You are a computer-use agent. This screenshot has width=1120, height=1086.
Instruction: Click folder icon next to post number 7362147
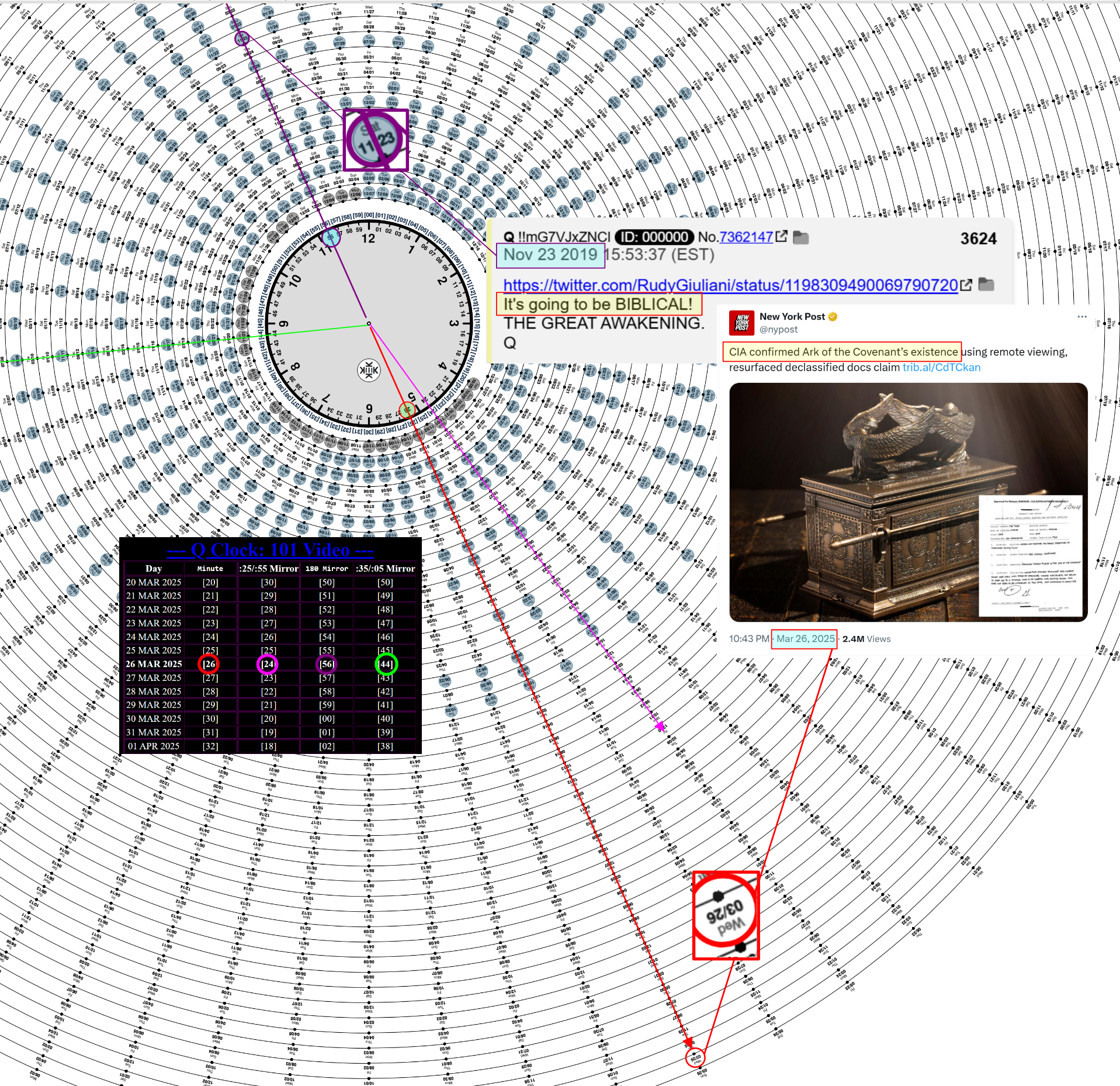[801, 237]
